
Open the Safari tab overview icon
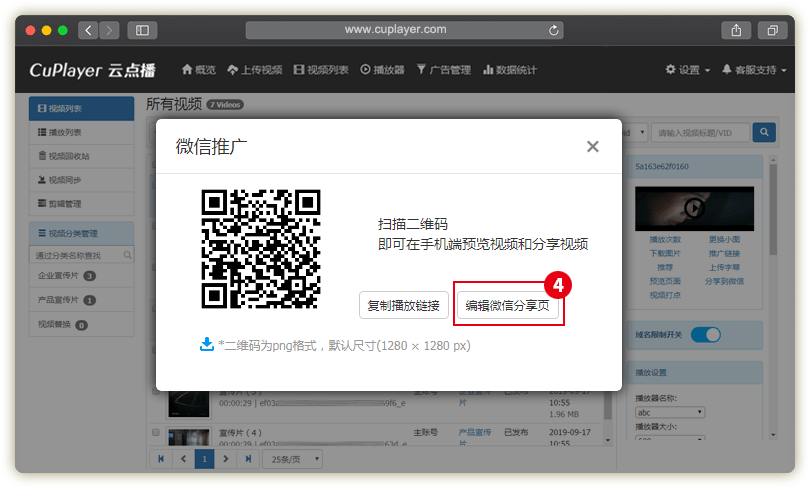coord(772,30)
